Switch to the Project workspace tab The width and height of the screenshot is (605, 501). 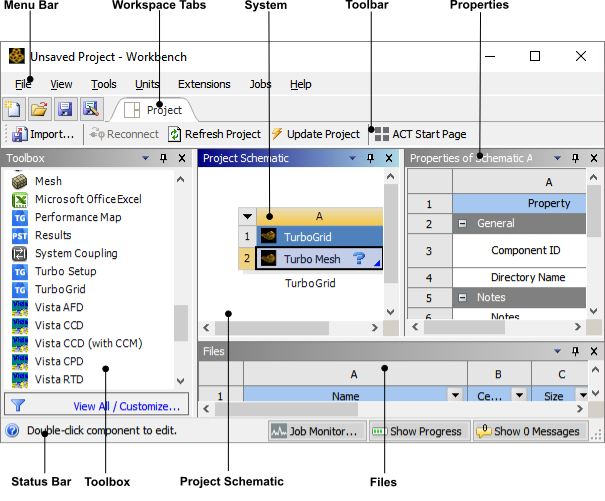pyautogui.click(x=154, y=110)
